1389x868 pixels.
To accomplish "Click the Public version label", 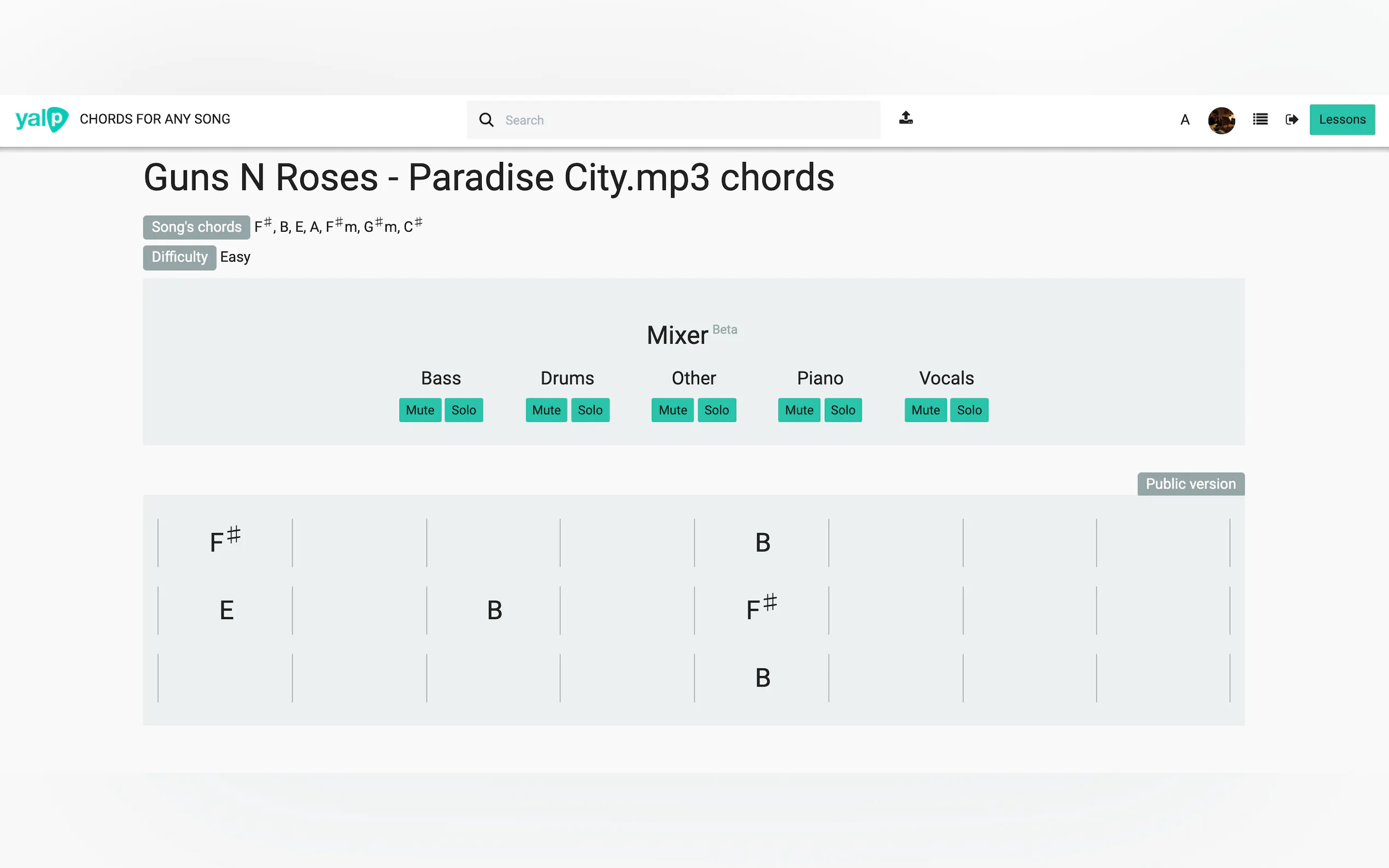I will [x=1190, y=484].
